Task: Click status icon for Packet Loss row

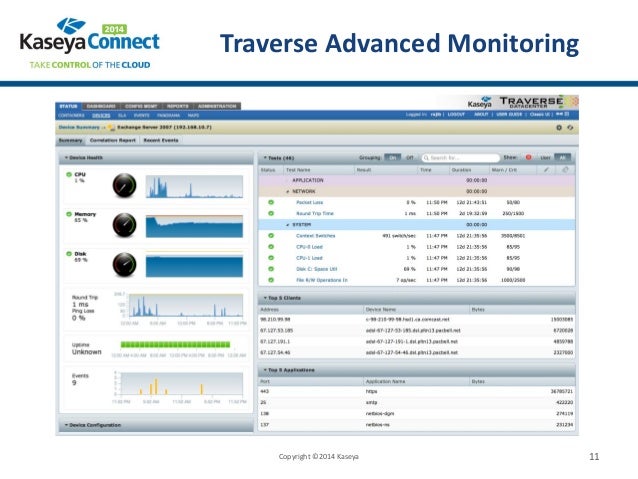Action: (271, 202)
